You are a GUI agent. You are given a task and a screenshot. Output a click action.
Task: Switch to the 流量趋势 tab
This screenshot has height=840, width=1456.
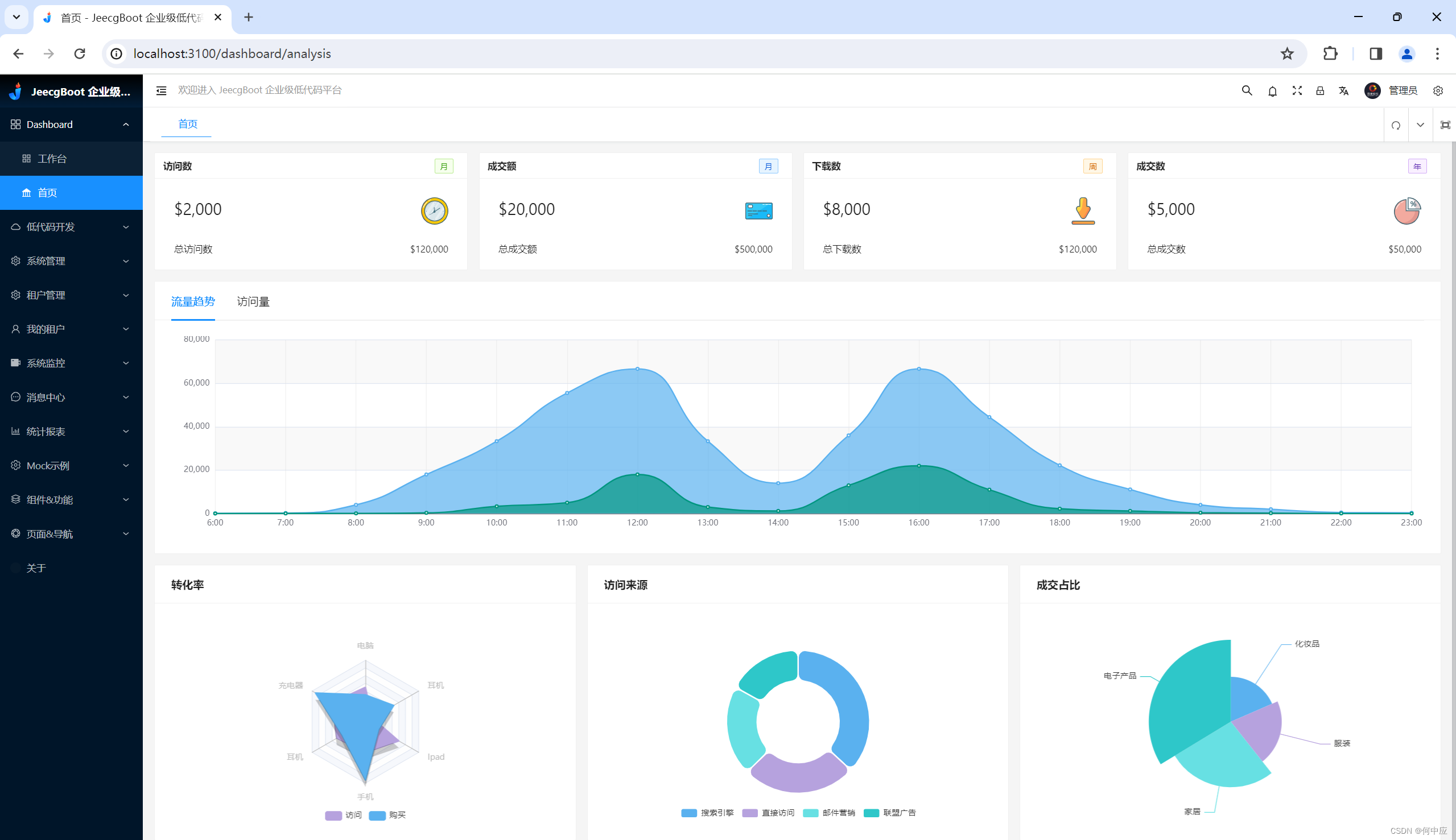[x=193, y=301]
